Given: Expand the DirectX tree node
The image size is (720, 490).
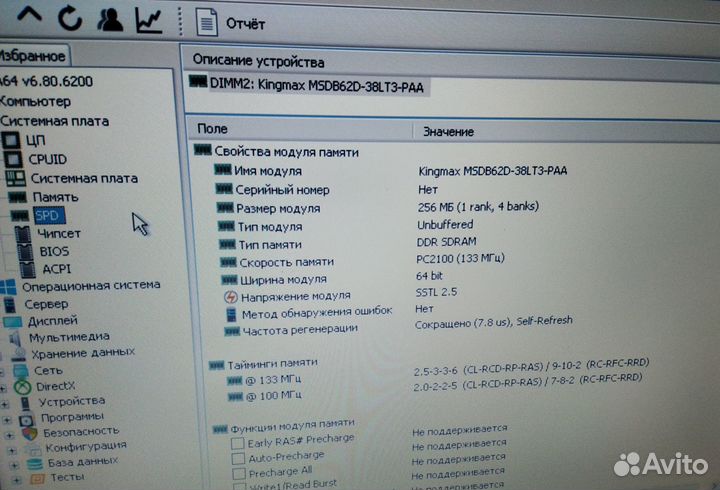Looking at the screenshot, I should (x=3, y=389).
